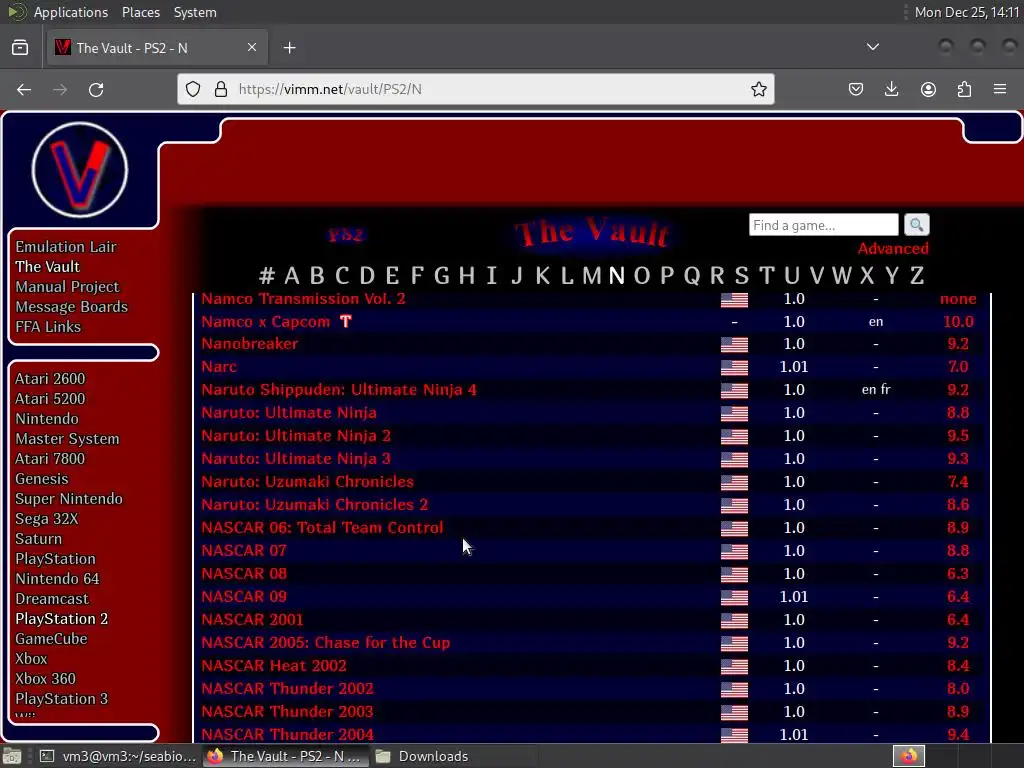Bookmark this page with the star icon

[758, 89]
